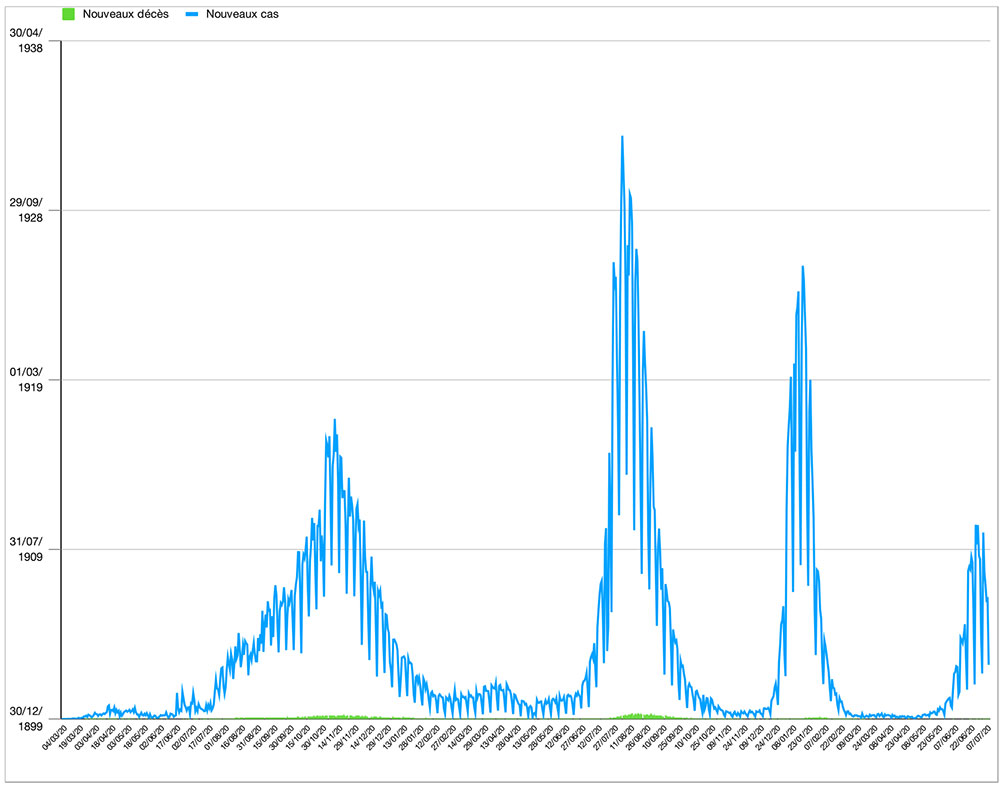
Task: Click the tallest peak of the blue line
Action: [x=622, y=137]
